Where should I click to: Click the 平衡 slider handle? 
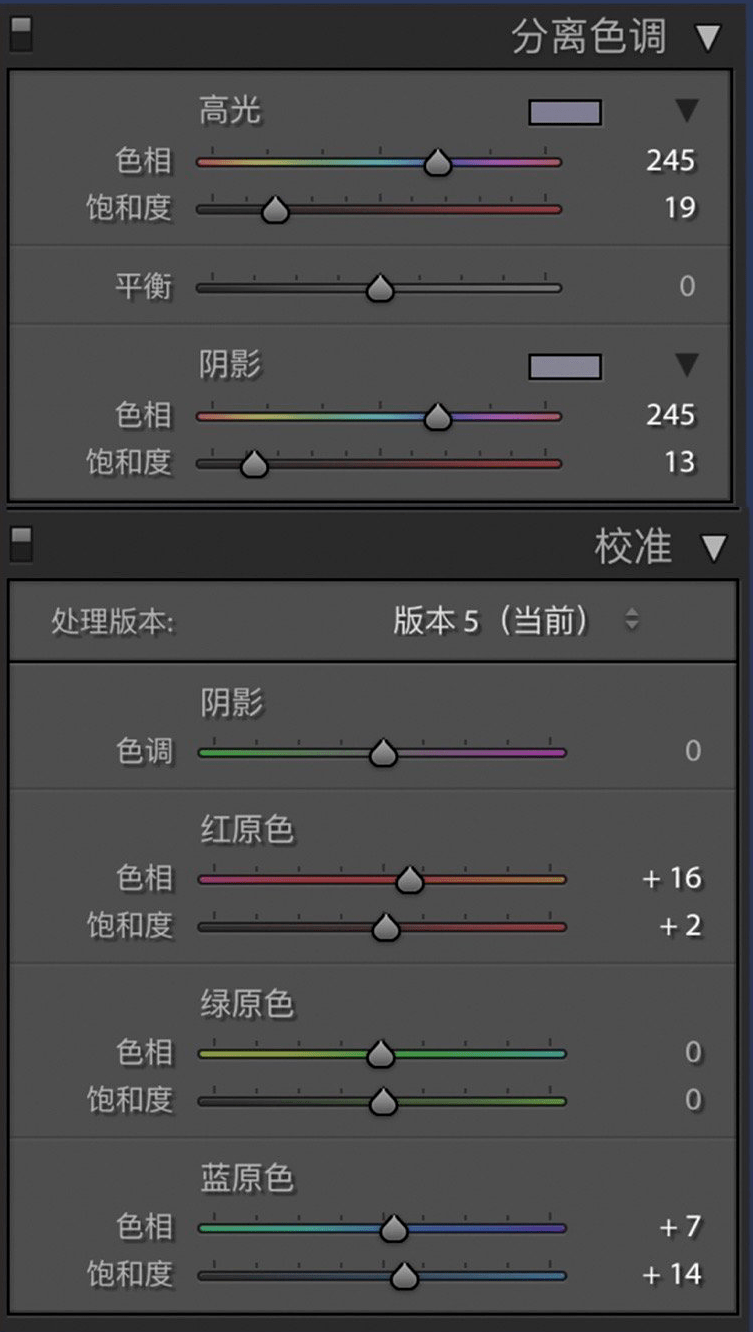tap(380, 287)
